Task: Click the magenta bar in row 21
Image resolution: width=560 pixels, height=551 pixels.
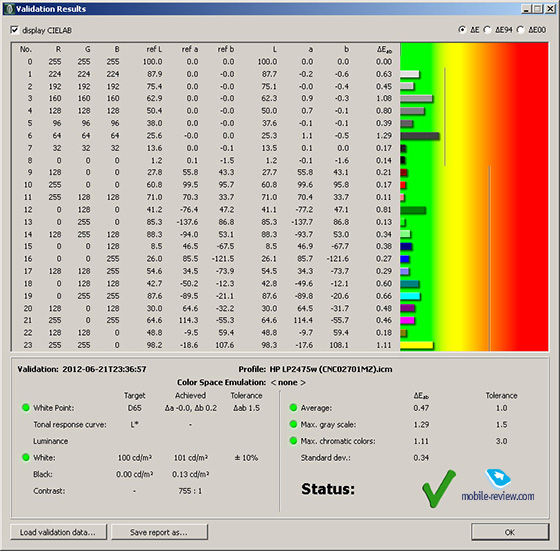Action: 408,320
